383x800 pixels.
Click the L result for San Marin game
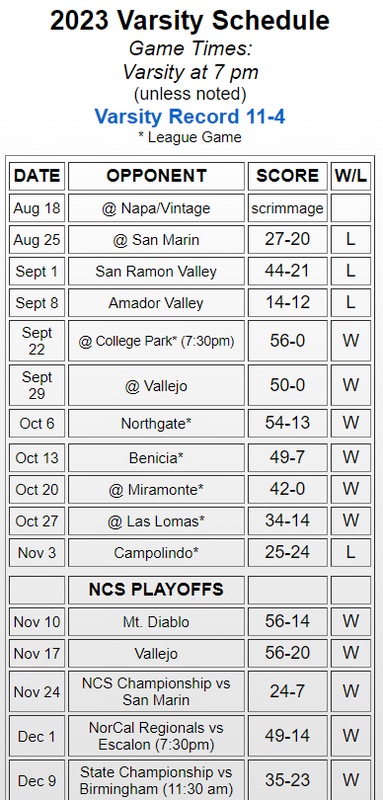click(351, 240)
